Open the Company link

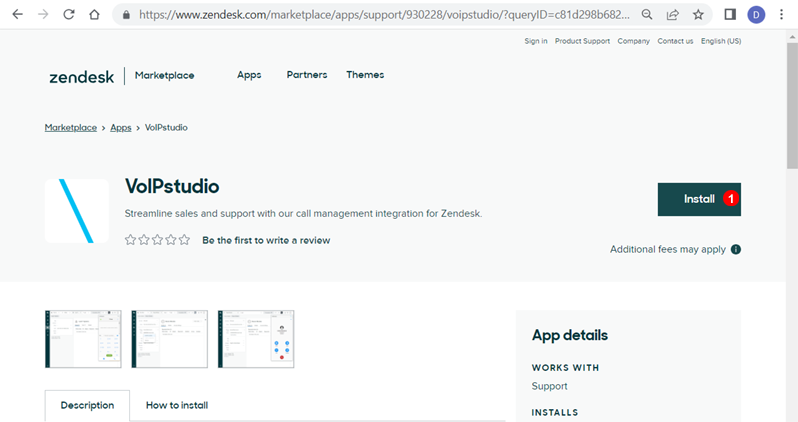[x=634, y=41]
